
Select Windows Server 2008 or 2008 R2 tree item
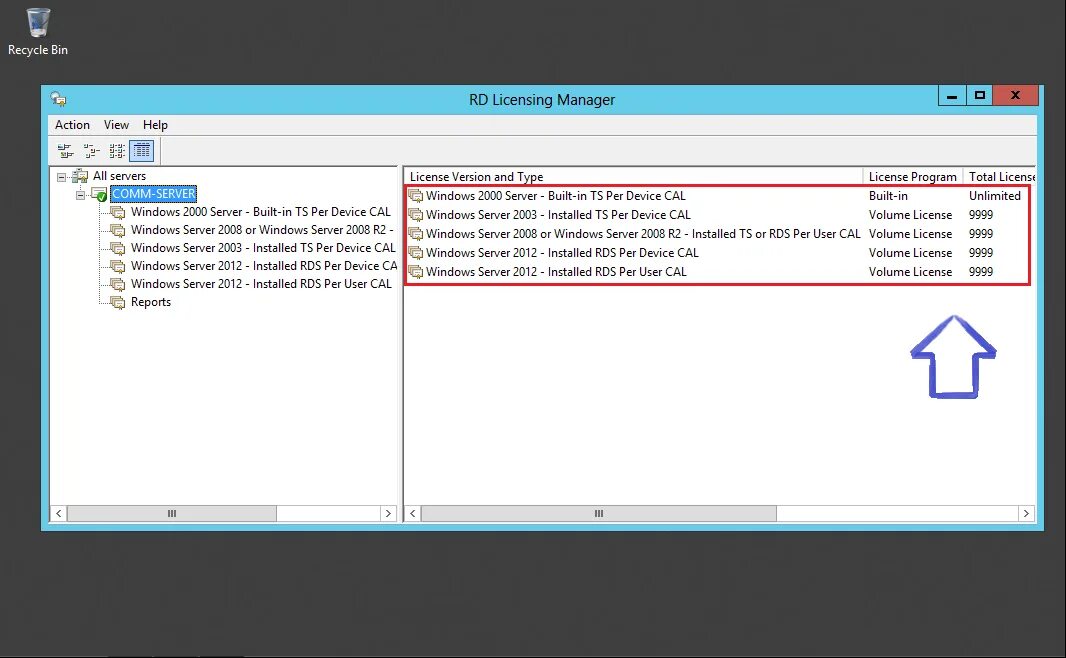pos(262,230)
